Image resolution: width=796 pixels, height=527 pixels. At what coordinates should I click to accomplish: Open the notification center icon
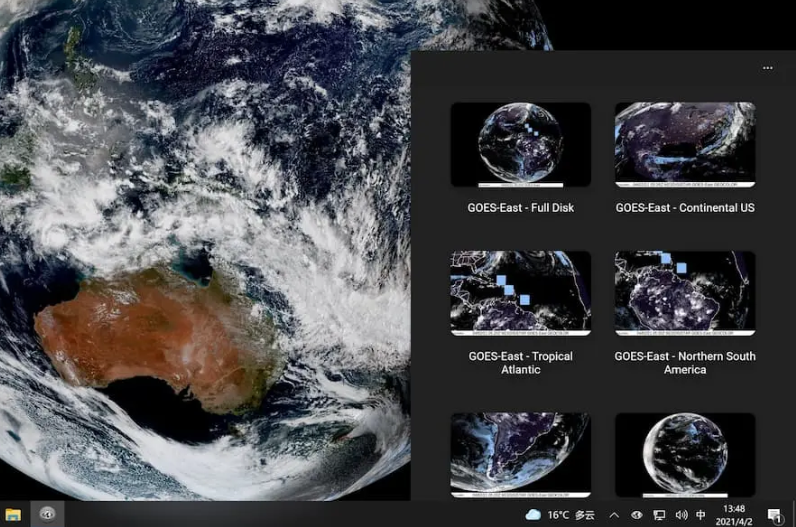coord(774,514)
